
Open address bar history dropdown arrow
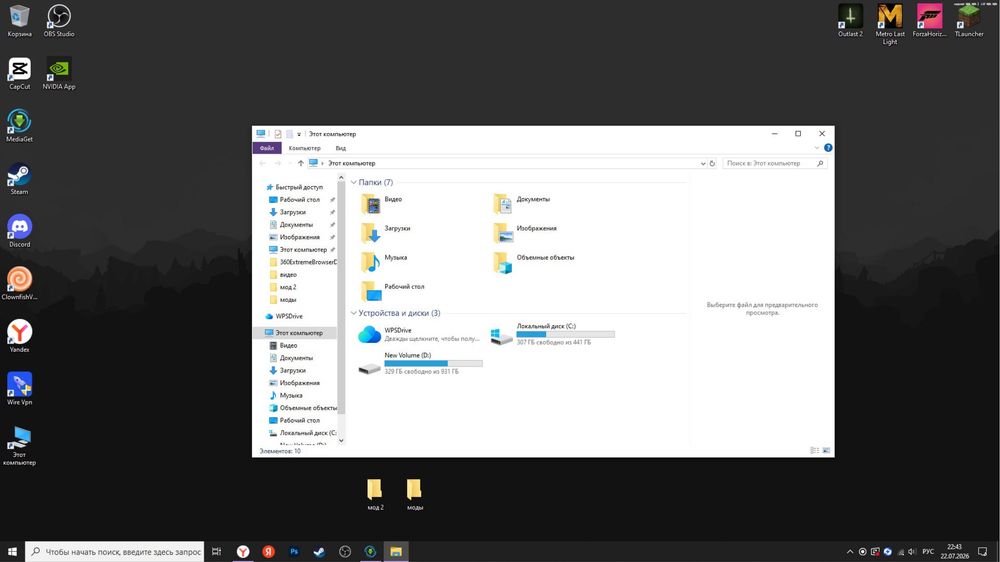coord(703,163)
